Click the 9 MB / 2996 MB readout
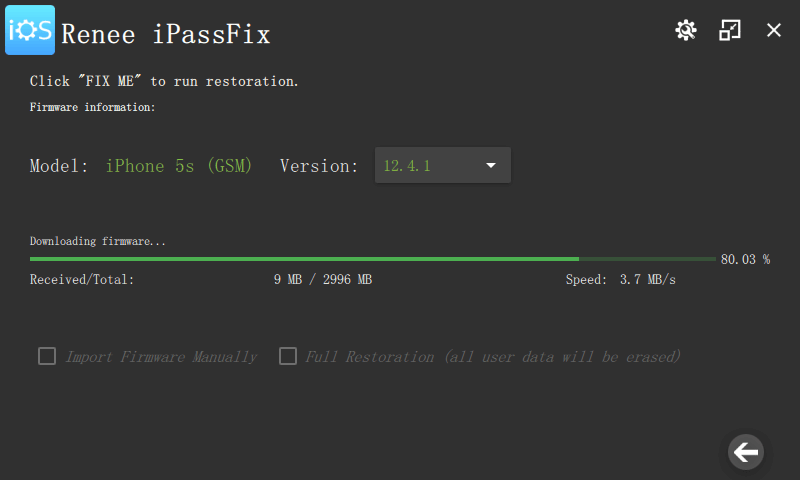 (x=322, y=280)
